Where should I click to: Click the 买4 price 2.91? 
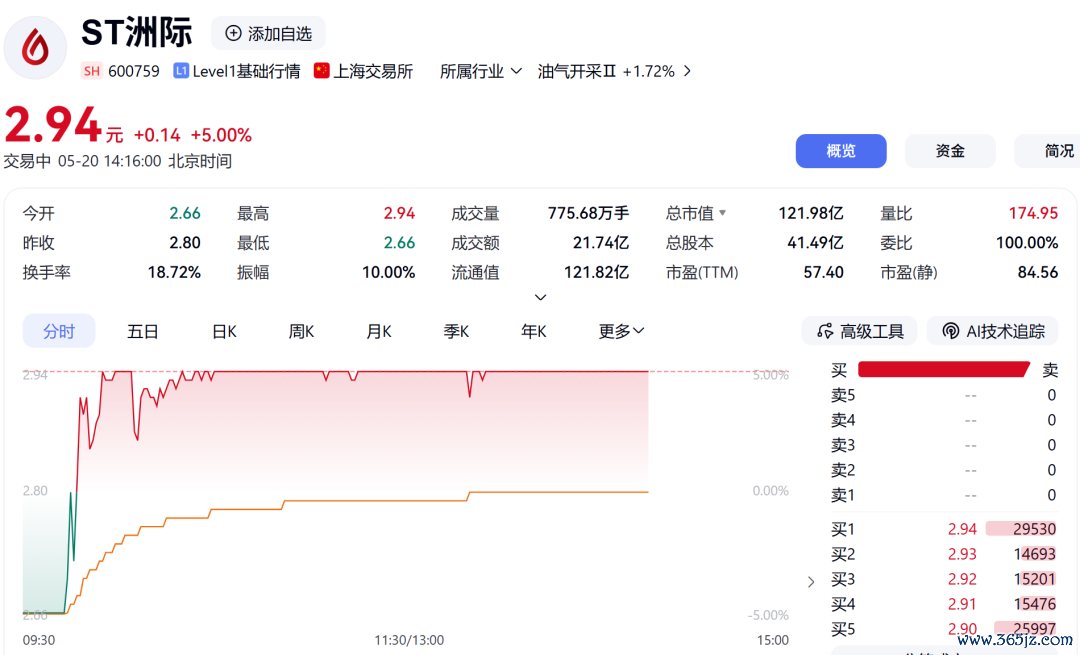point(962,604)
